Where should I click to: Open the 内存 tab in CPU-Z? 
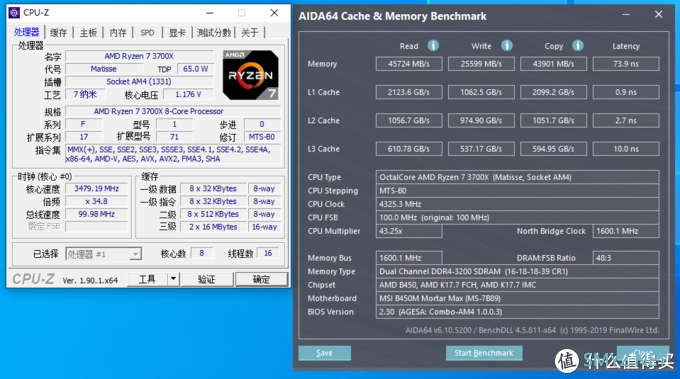(x=118, y=33)
